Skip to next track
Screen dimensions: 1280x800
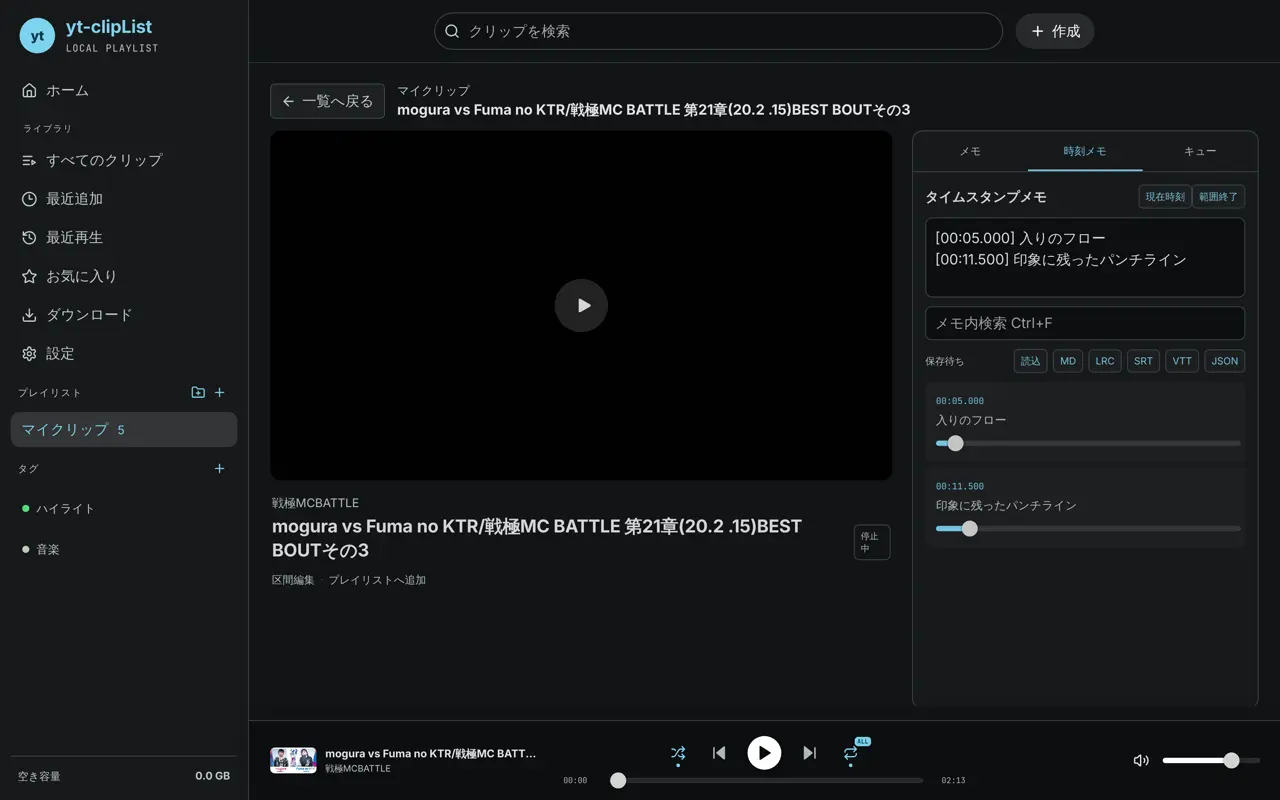[x=810, y=753]
